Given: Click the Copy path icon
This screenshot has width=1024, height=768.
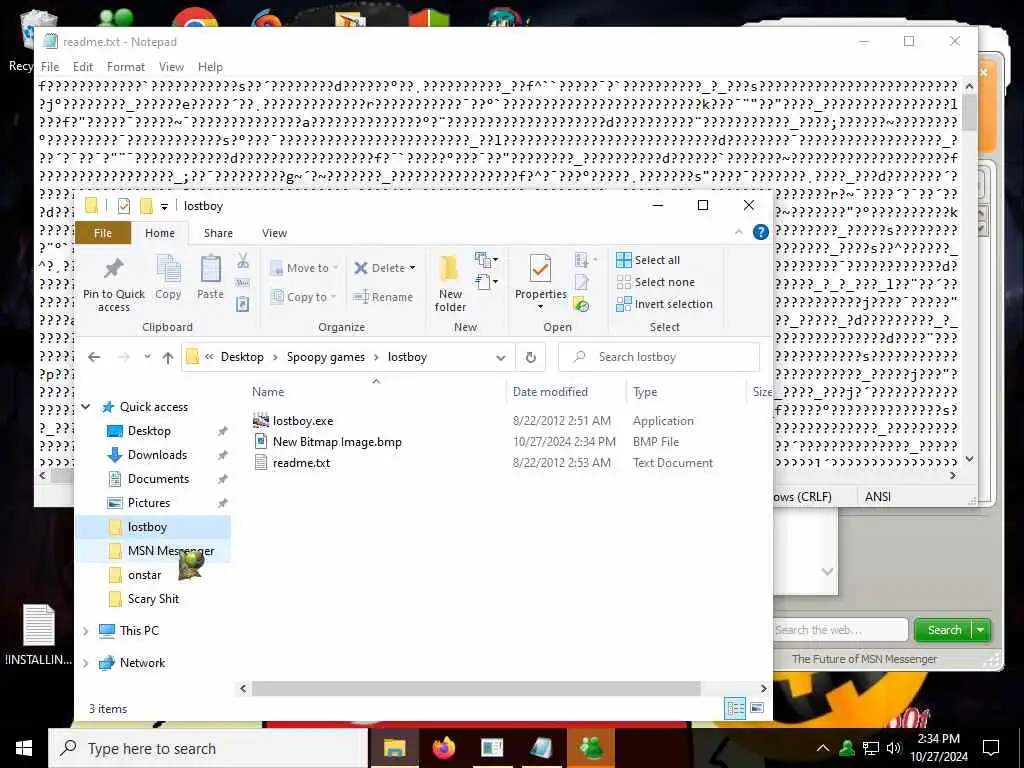Looking at the screenshot, I should [x=243, y=283].
